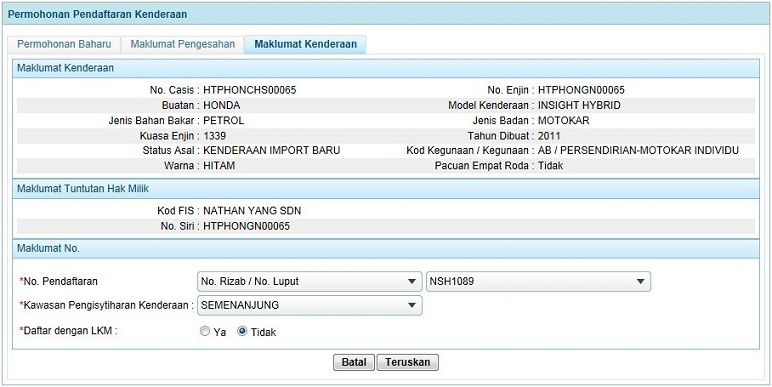Image resolution: width=772 pixels, height=387 pixels.
Task: Click the No. Siri value HTPHONGN00065
Action: 246,226
